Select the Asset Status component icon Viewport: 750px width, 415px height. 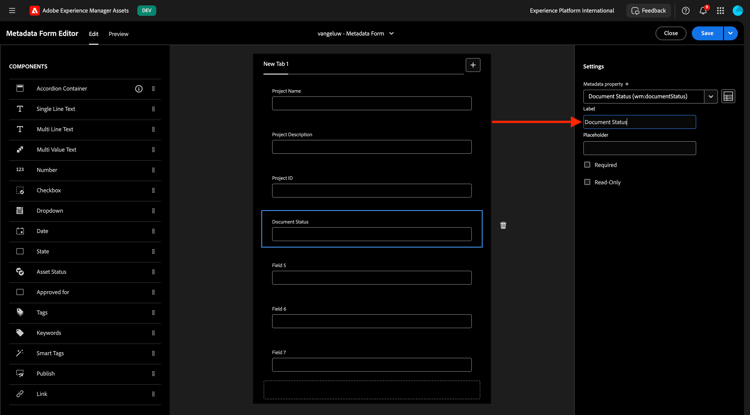[20, 272]
